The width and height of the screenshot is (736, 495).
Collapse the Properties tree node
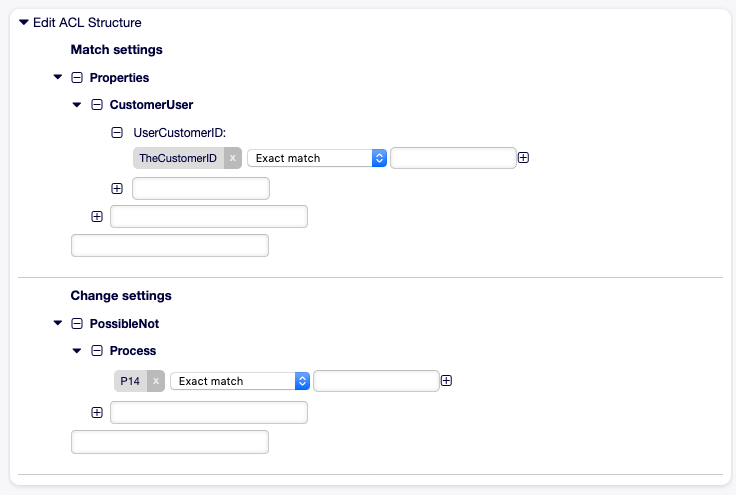[58, 77]
